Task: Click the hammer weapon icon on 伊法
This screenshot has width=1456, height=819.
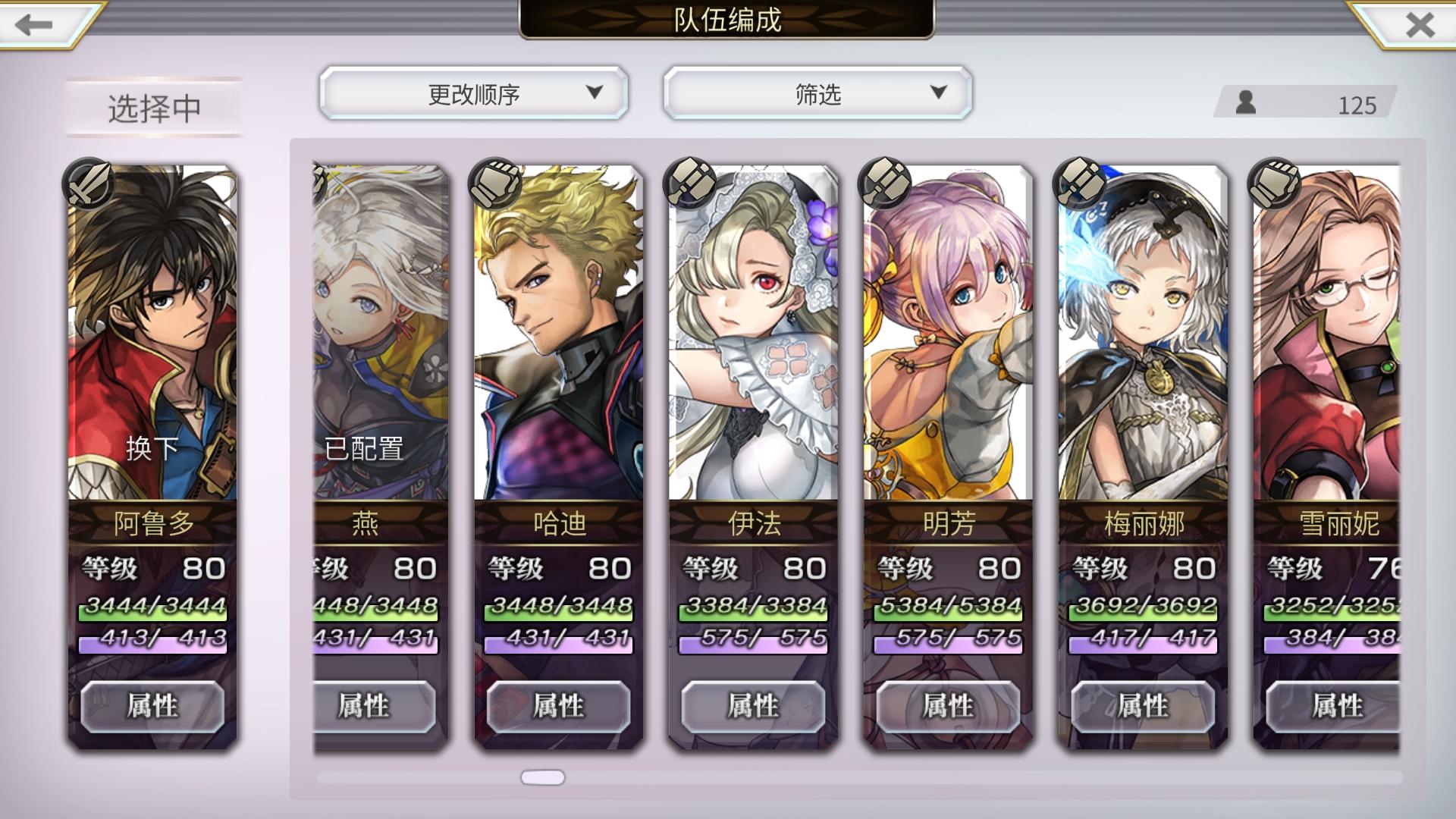Action: (x=690, y=183)
